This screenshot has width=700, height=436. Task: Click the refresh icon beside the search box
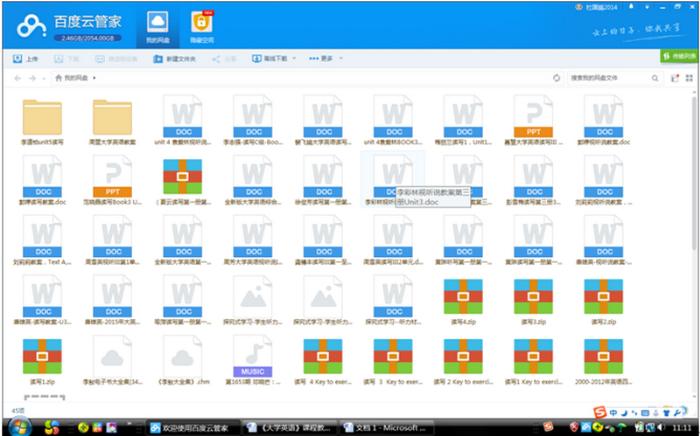coord(556,77)
